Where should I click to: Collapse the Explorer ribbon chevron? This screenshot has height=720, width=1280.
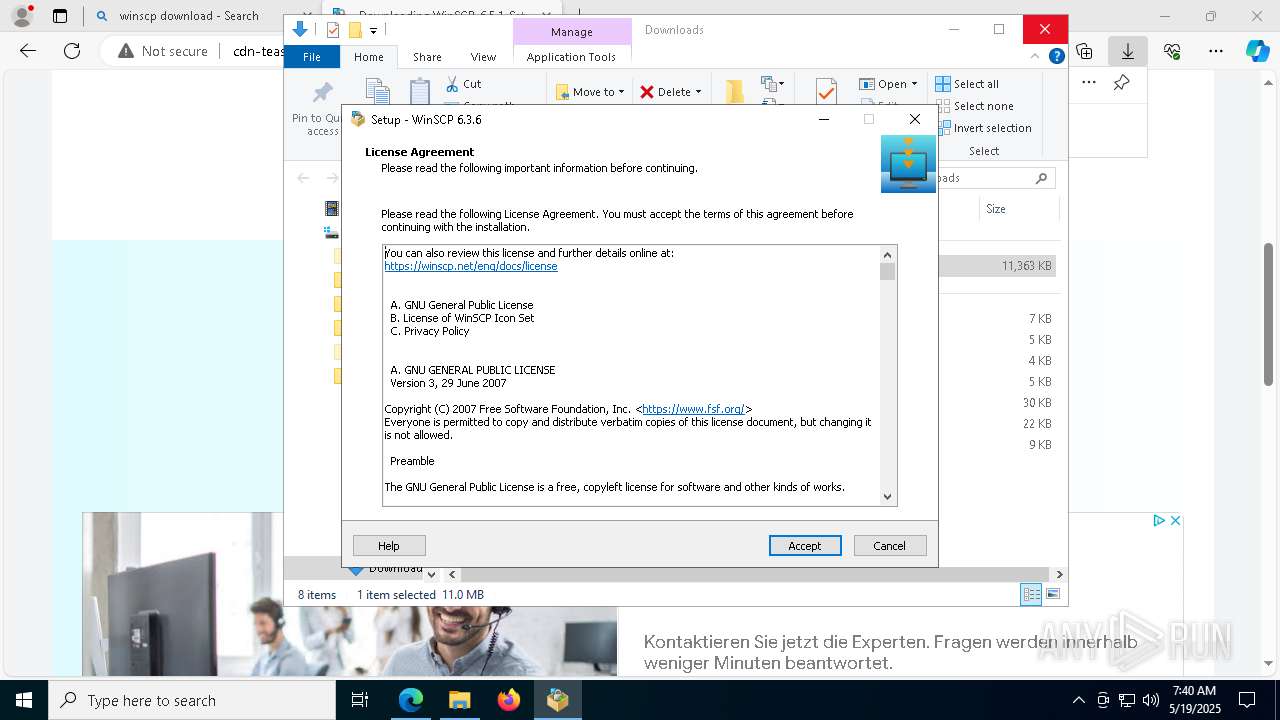[x=1035, y=56]
